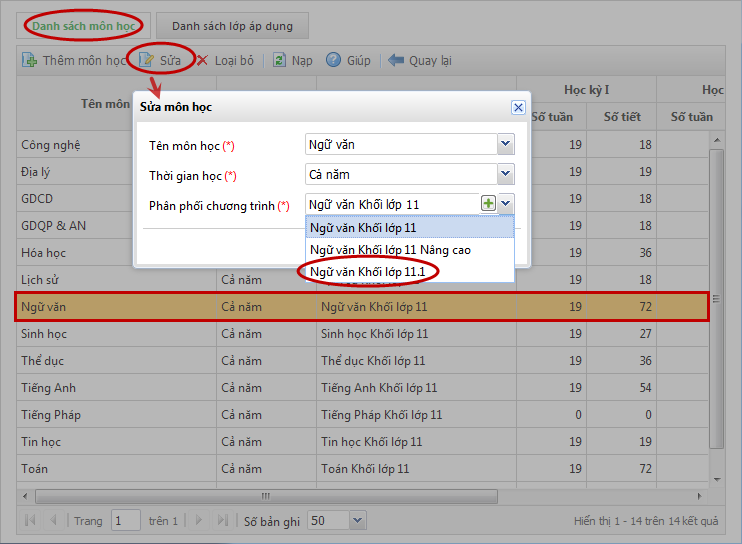Choose Ngữ văn Khối lớp 11 Nâng cao
This screenshot has width=742, height=544.
(x=410, y=250)
